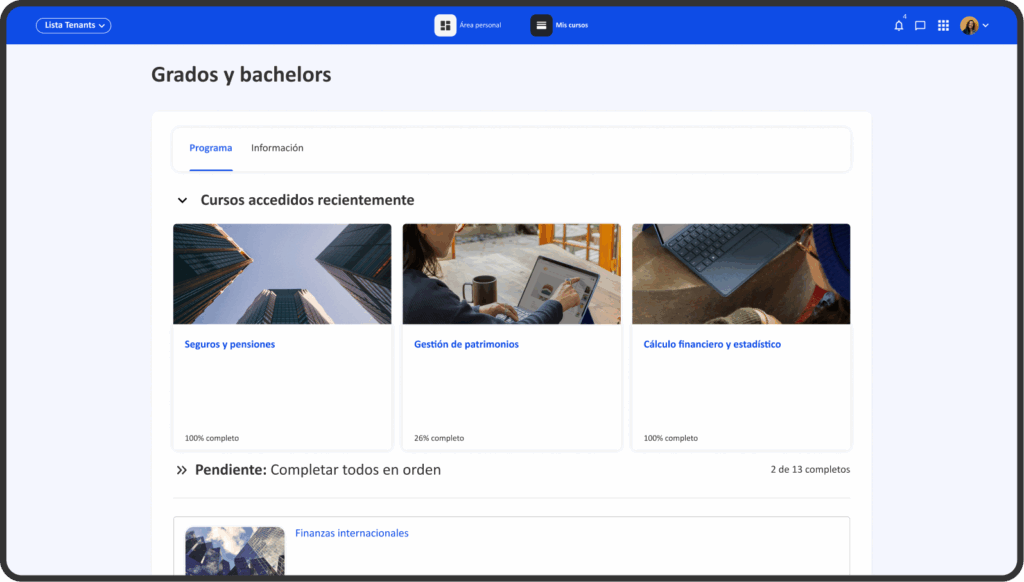Select the Programa tab

pos(210,148)
